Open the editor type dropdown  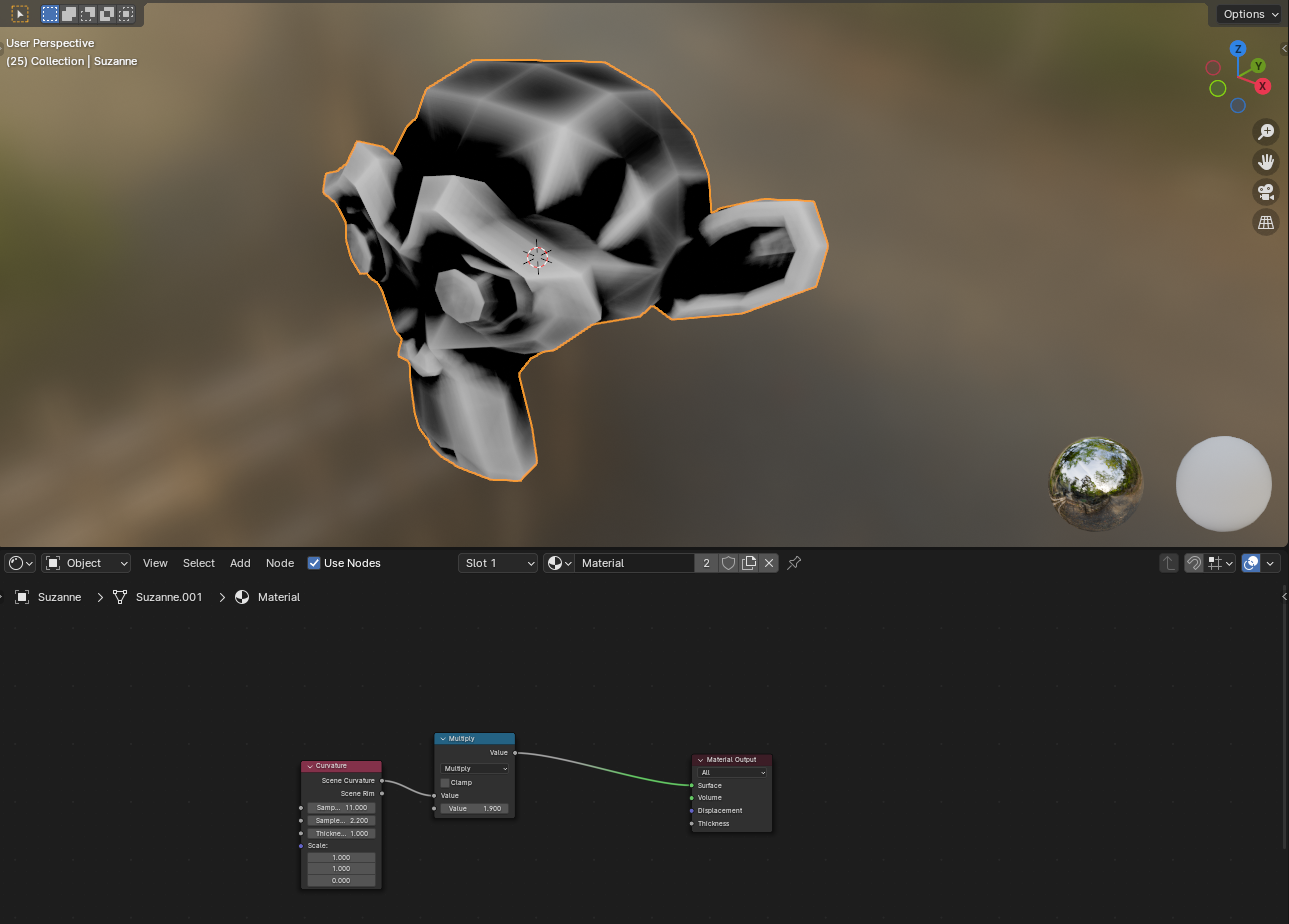point(21,563)
